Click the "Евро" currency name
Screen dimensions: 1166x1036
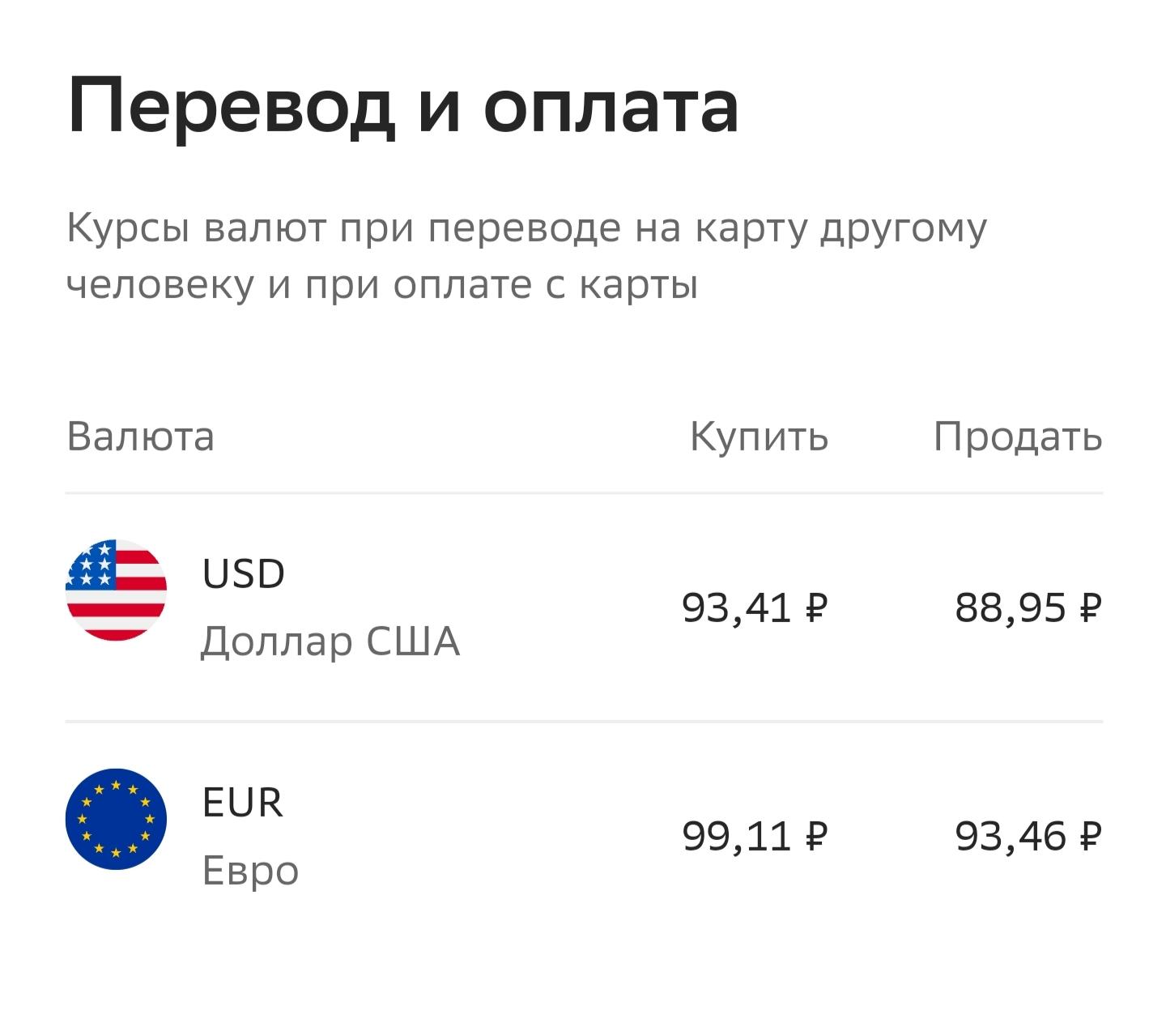(x=250, y=871)
